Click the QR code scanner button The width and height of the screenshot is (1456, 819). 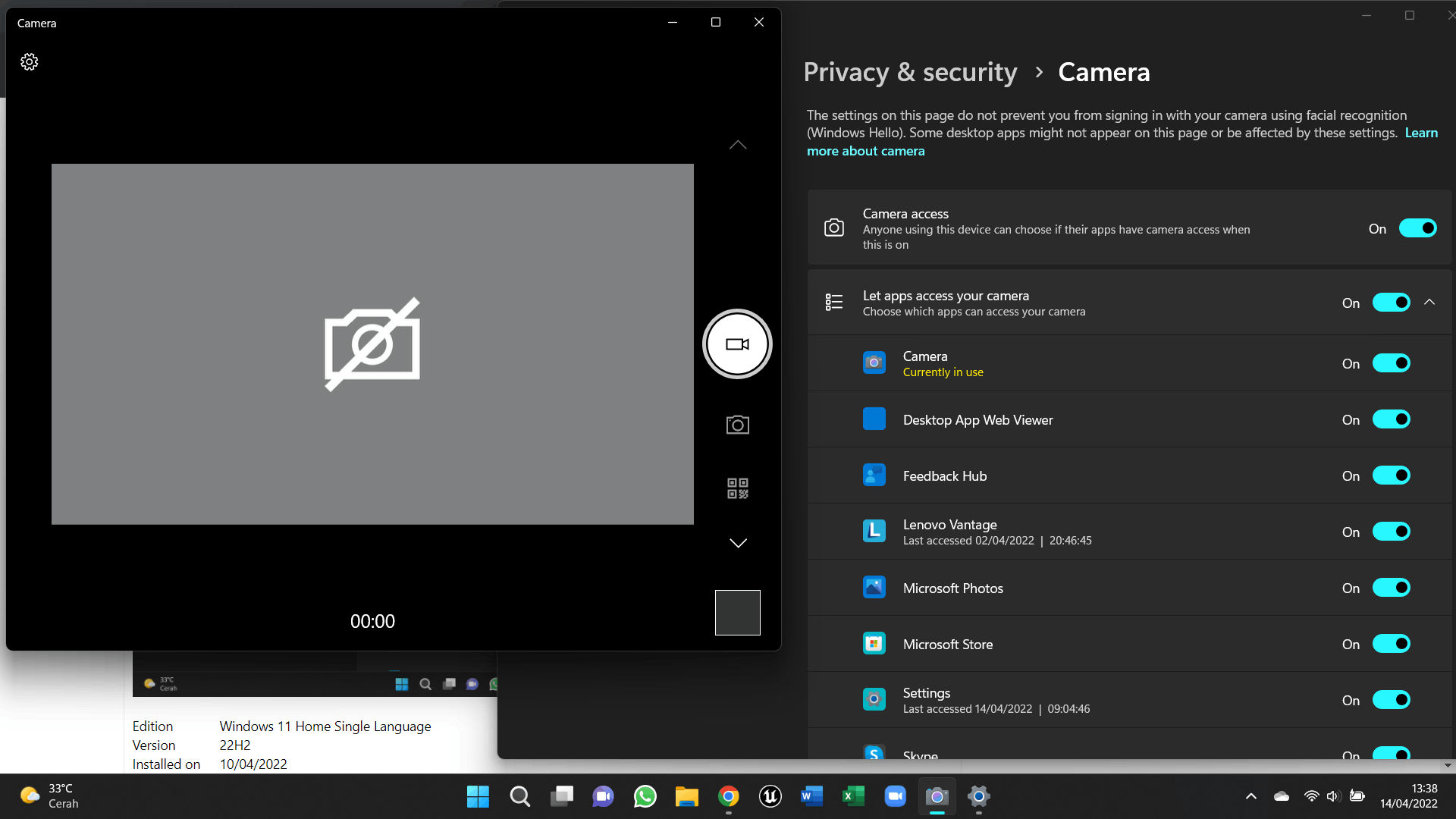point(738,489)
